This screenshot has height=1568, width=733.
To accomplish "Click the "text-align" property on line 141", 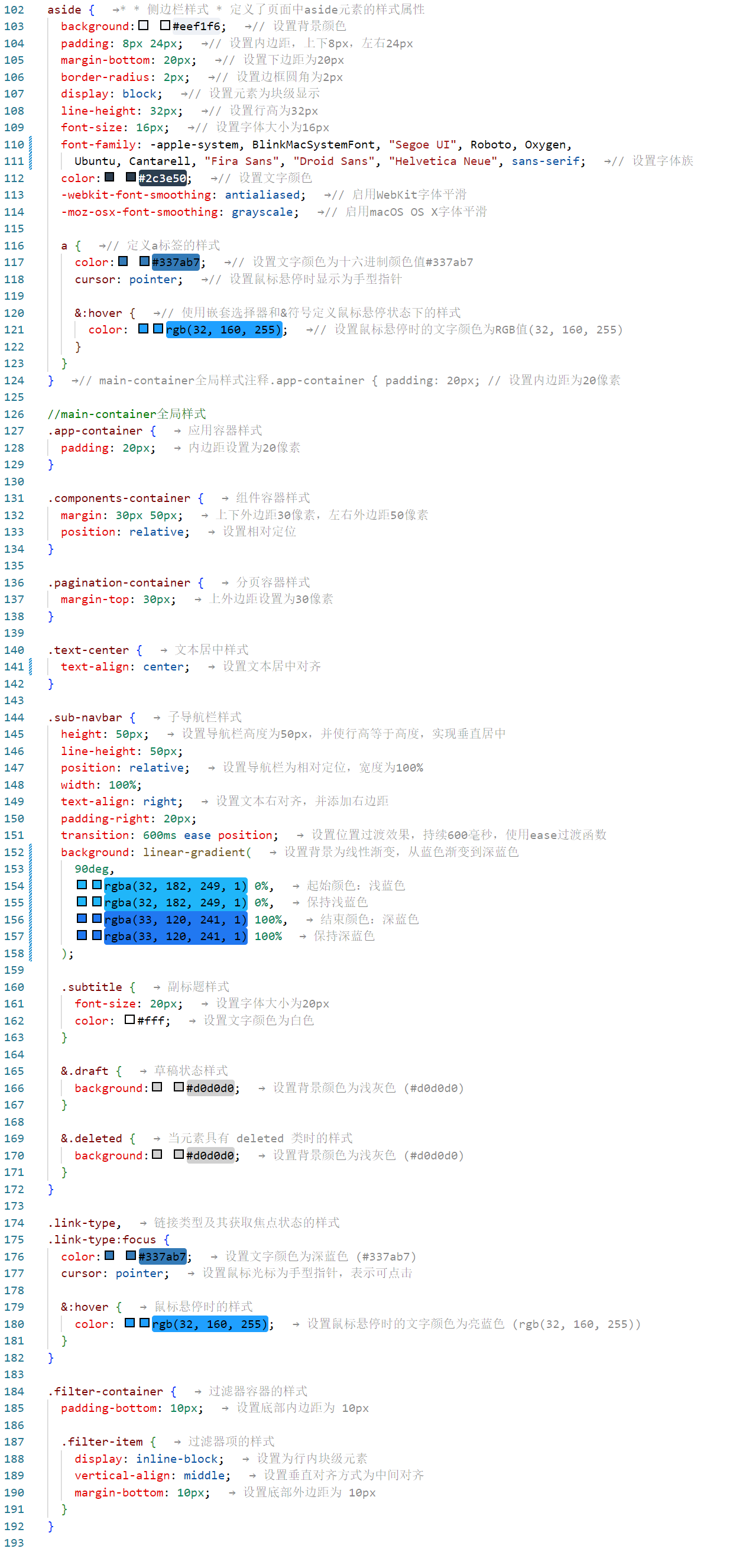I will tap(95, 666).
